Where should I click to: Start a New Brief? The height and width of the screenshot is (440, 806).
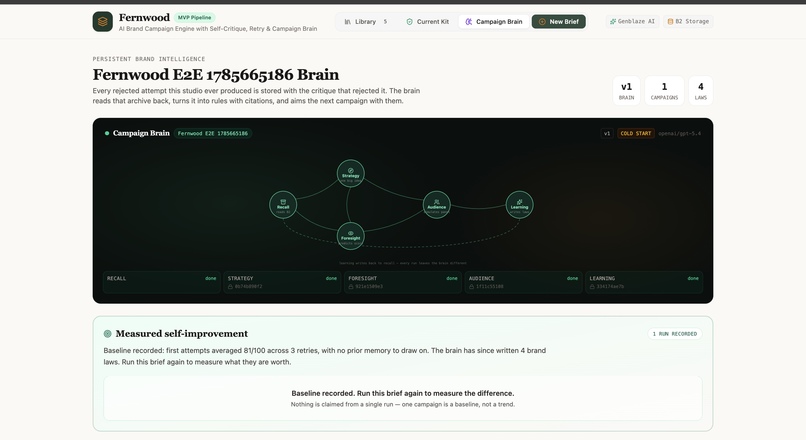point(559,22)
